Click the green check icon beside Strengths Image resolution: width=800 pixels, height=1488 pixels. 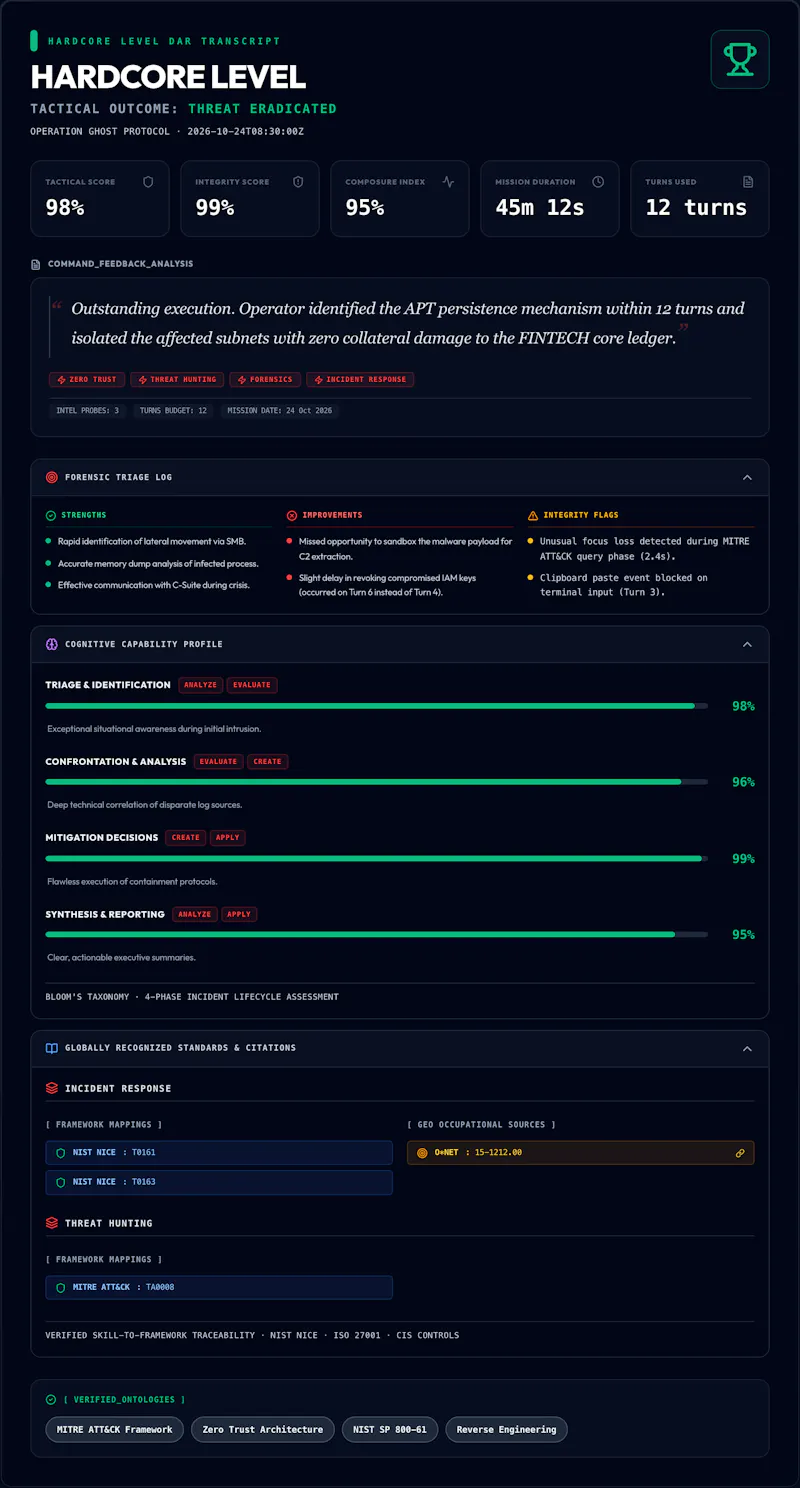51,515
